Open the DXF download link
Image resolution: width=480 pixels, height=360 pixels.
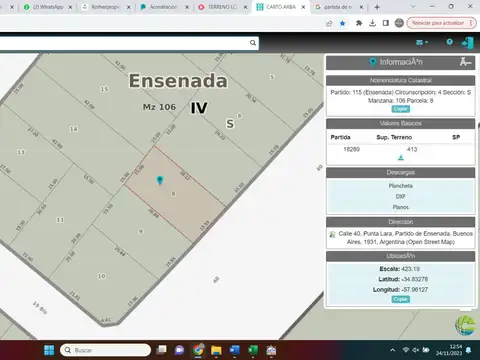pyautogui.click(x=400, y=196)
